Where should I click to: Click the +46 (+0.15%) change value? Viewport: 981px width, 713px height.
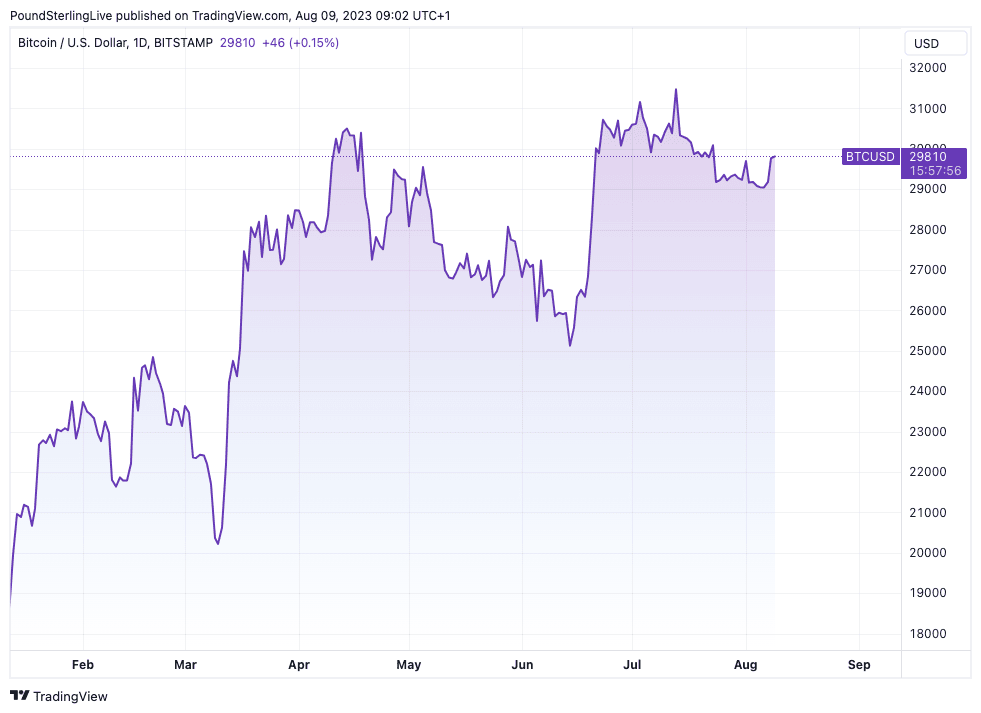300,43
